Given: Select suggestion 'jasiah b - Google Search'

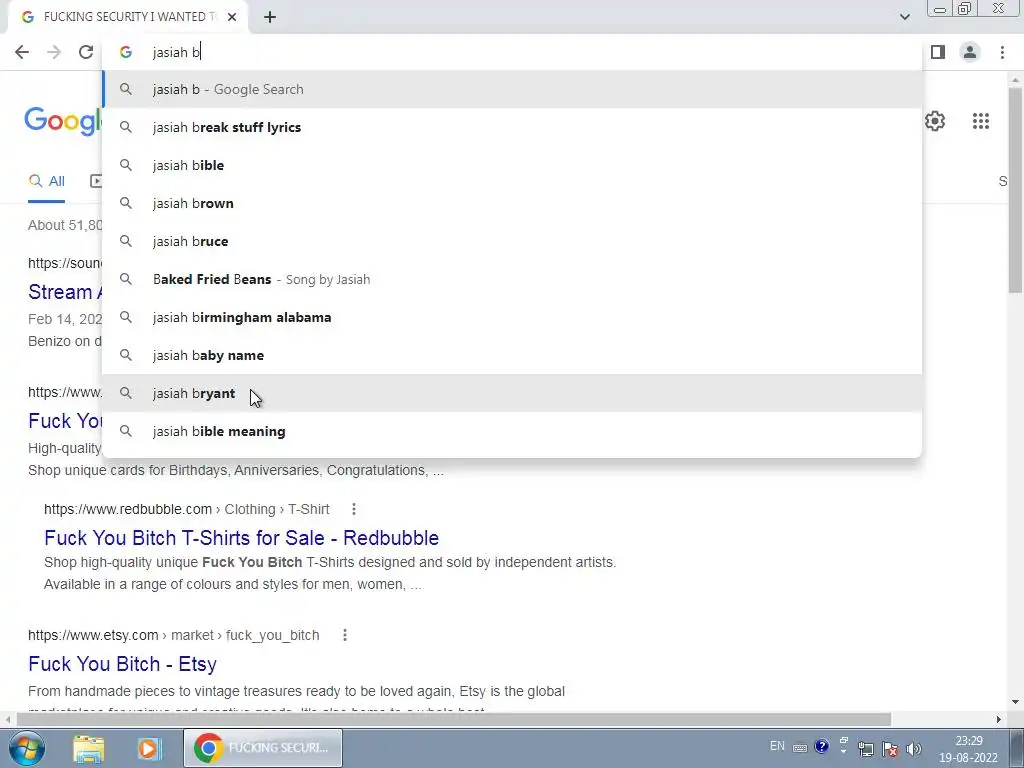Looking at the screenshot, I should (512, 89).
